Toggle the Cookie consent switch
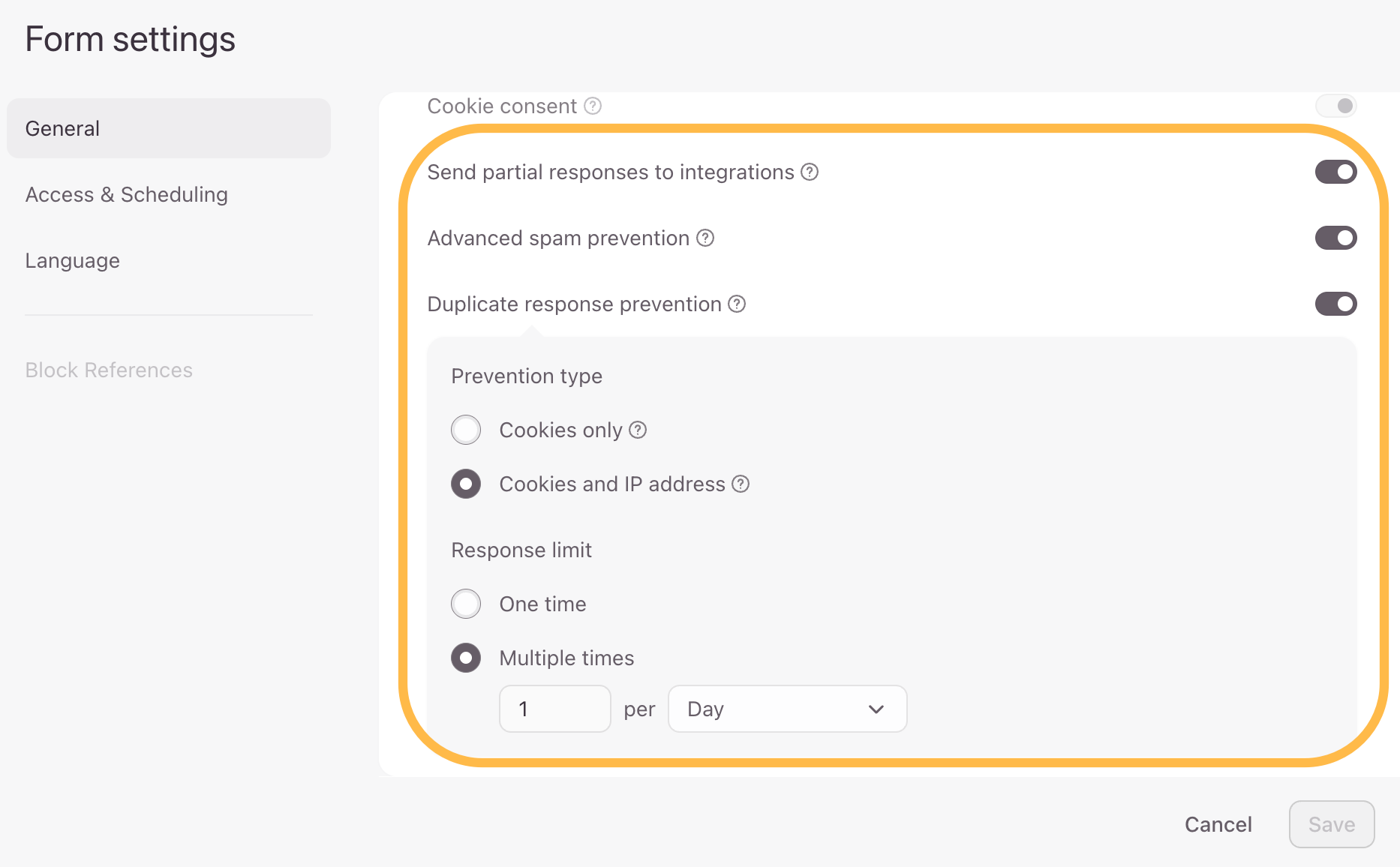 (x=1336, y=106)
